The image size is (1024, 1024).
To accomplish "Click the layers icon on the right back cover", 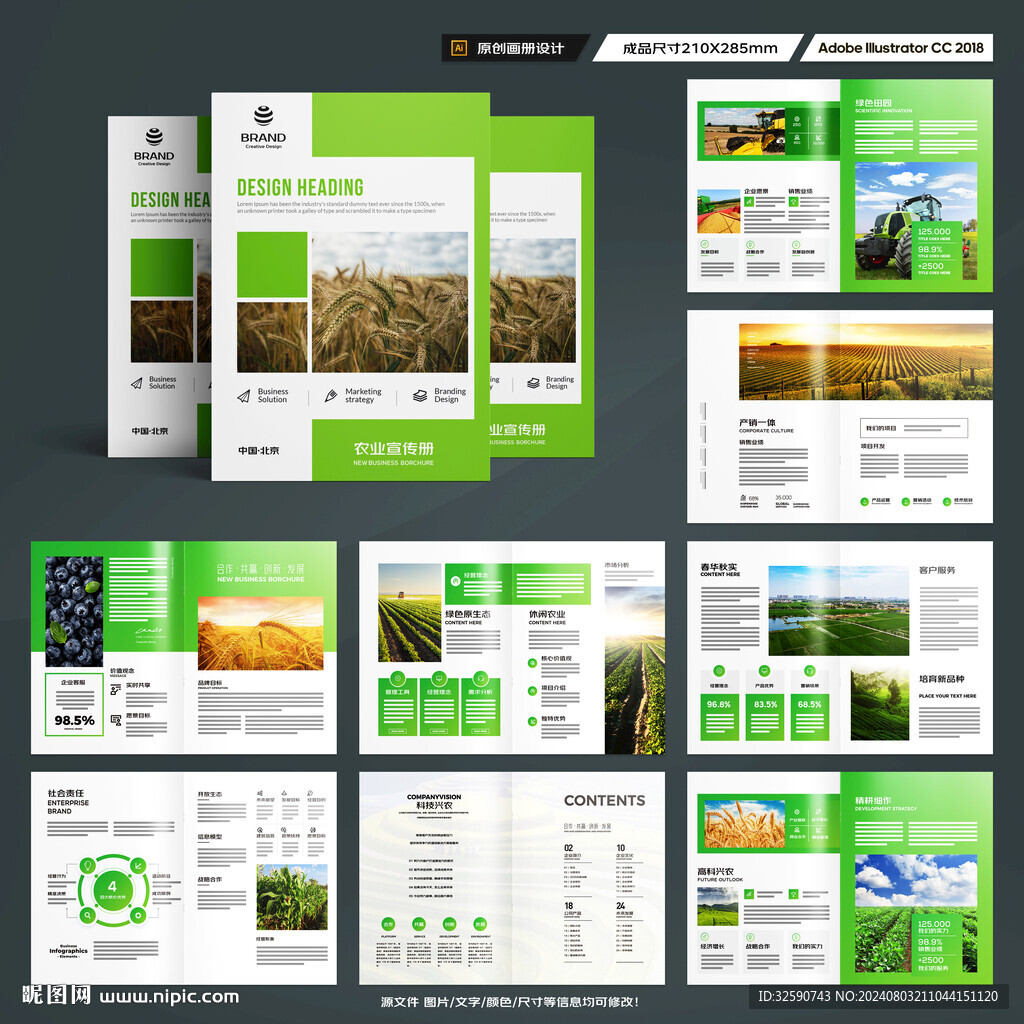I will click(534, 383).
